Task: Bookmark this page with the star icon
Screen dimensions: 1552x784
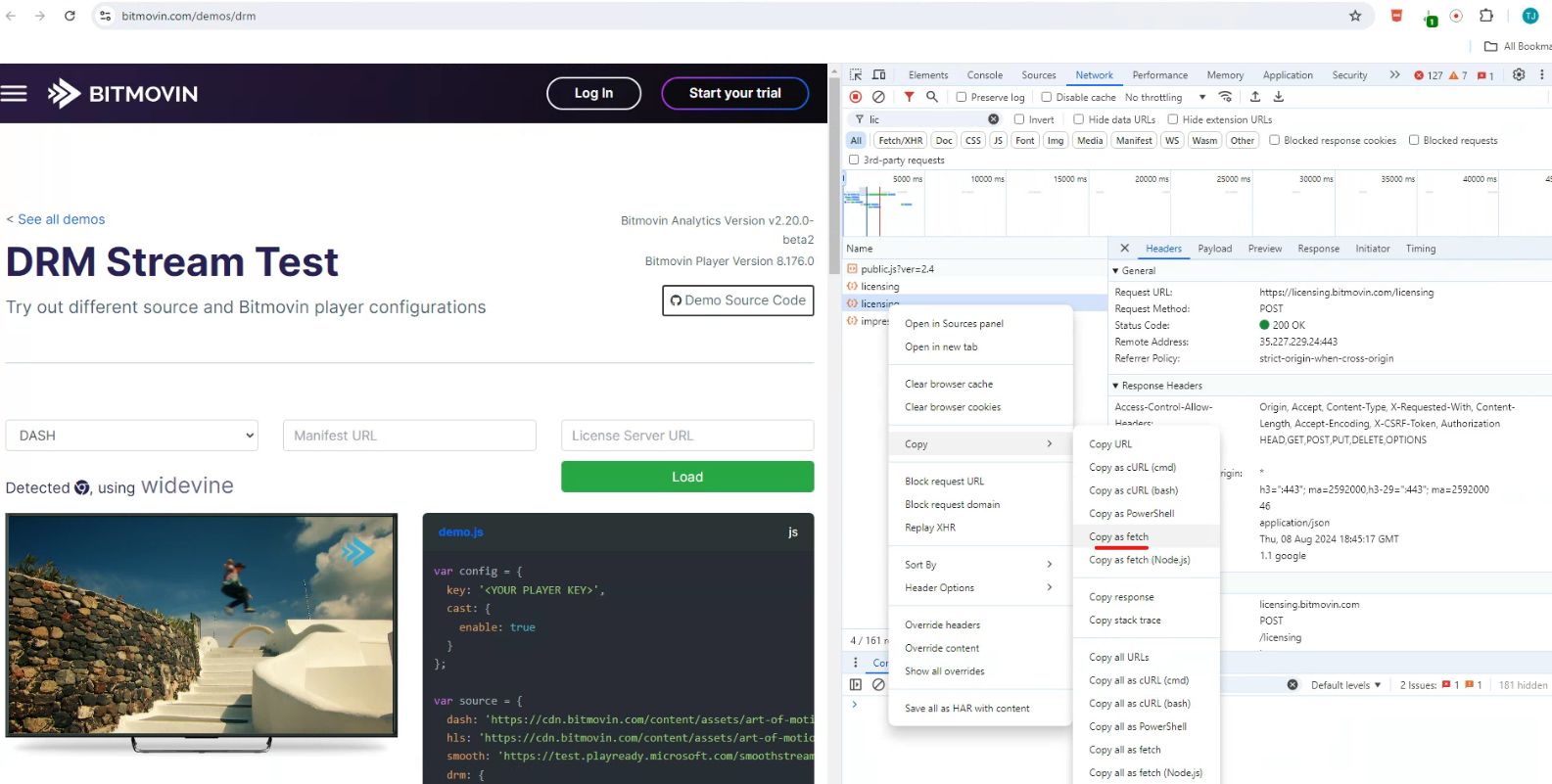Action: tap(1355, 16)
